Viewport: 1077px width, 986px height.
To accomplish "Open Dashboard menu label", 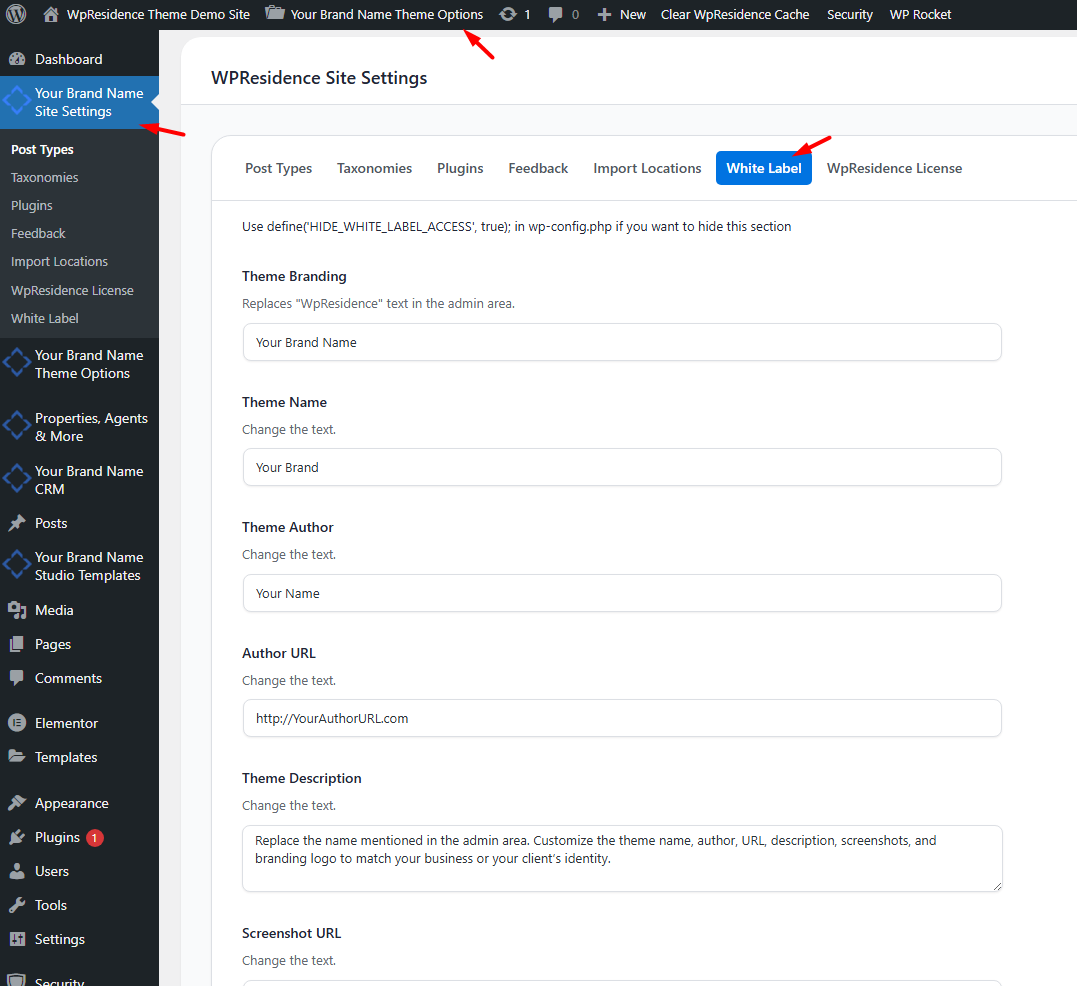I will [x=69, y=59].
